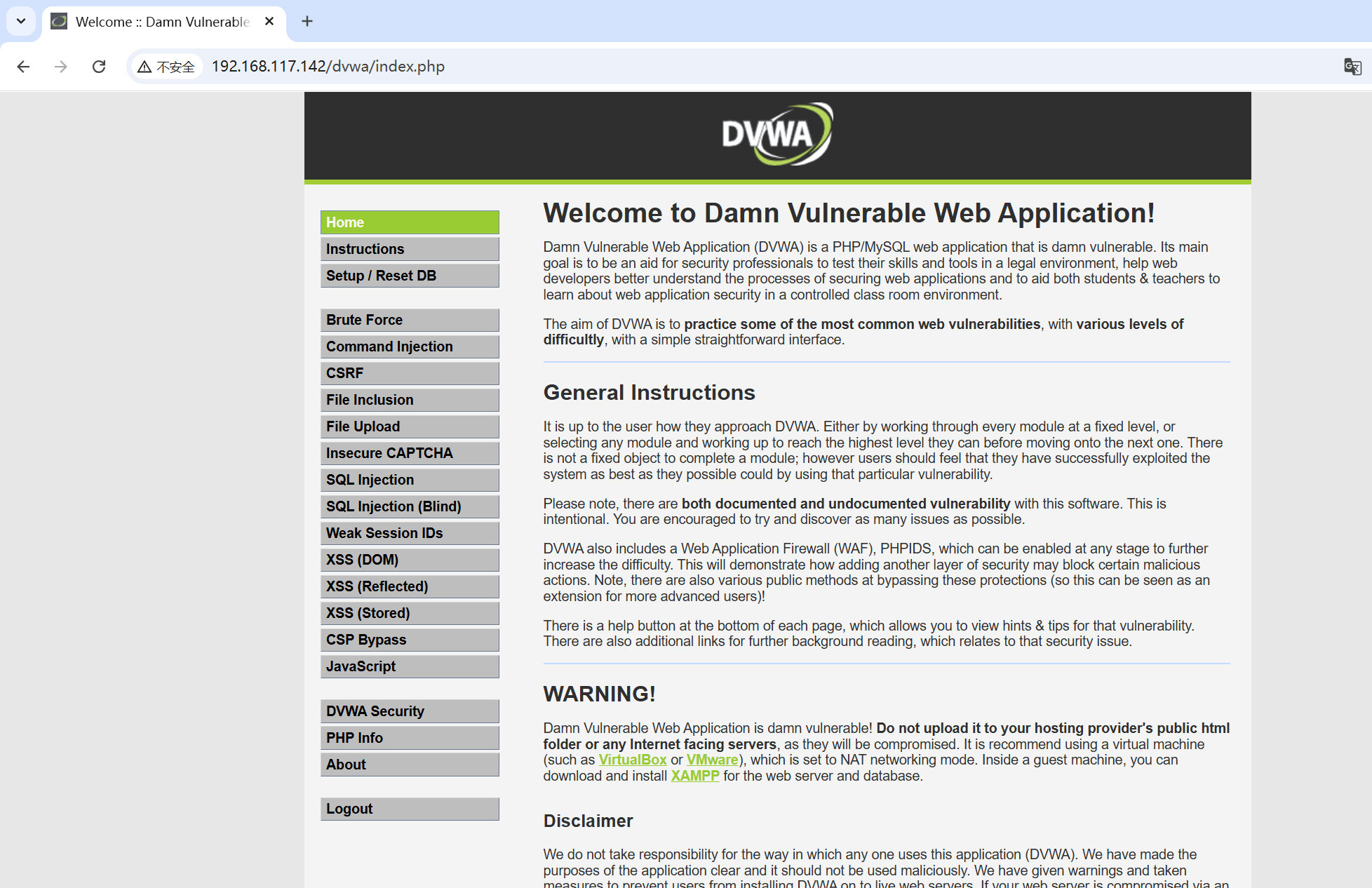Open a new tab with plus icon
Image resolution: width=1372 pixels, height=888 pixels.
coord(307,21)
